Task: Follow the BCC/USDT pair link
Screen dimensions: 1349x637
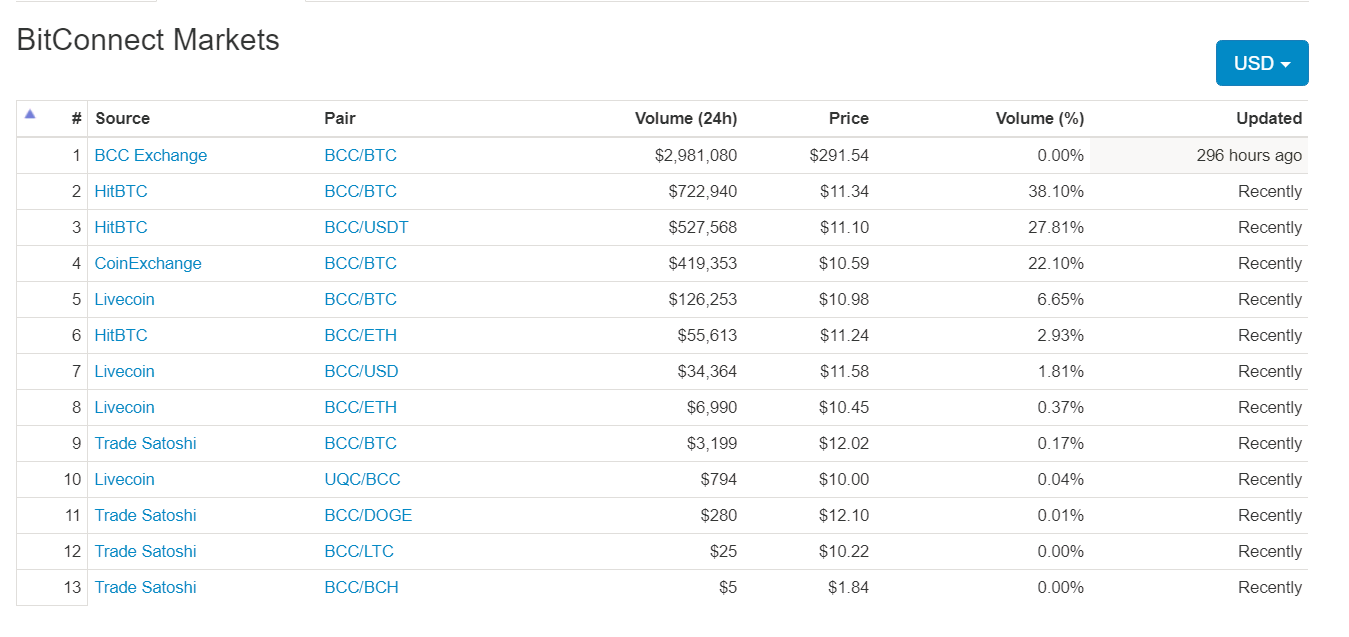Action: pyautogui.click(x=366, y=227)
